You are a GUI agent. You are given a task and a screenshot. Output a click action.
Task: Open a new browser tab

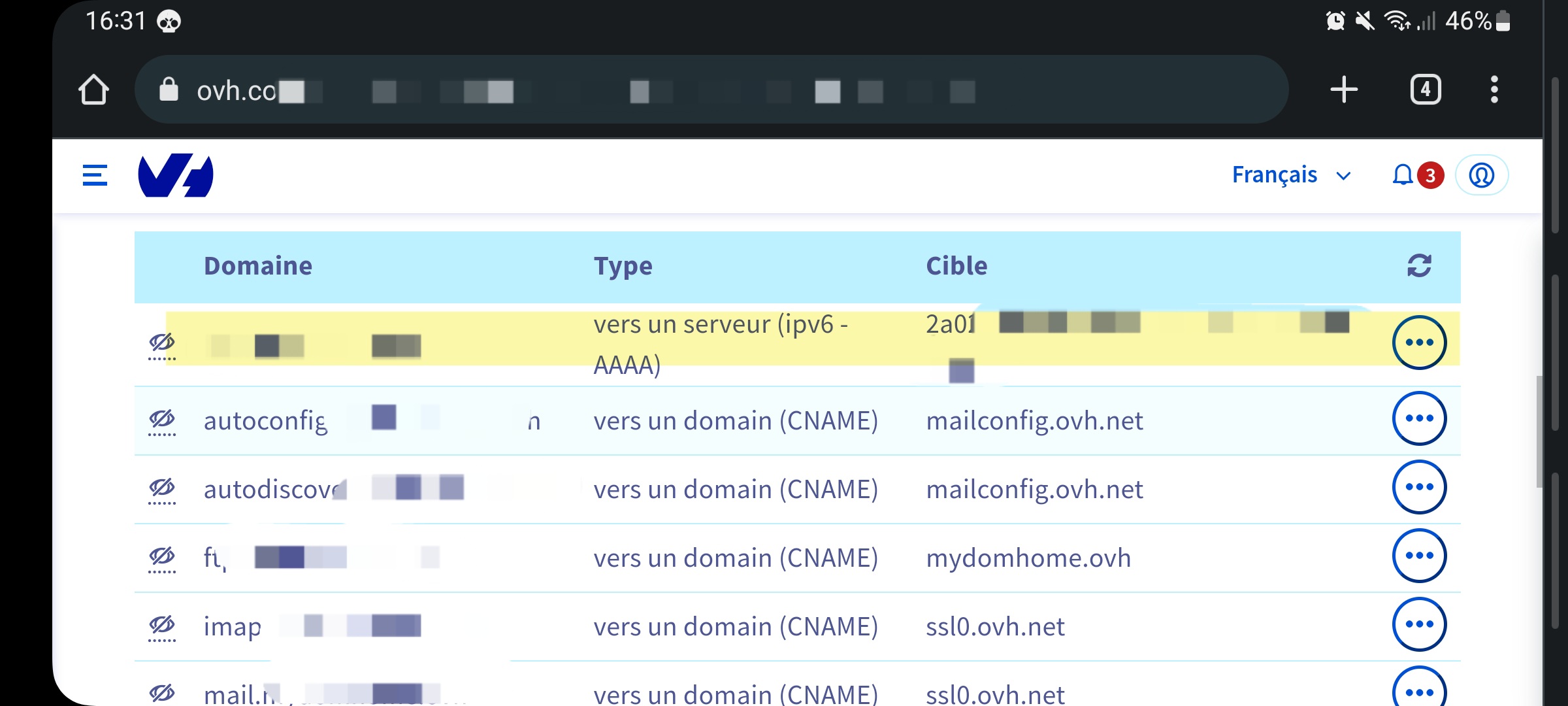pos(1344,90)
